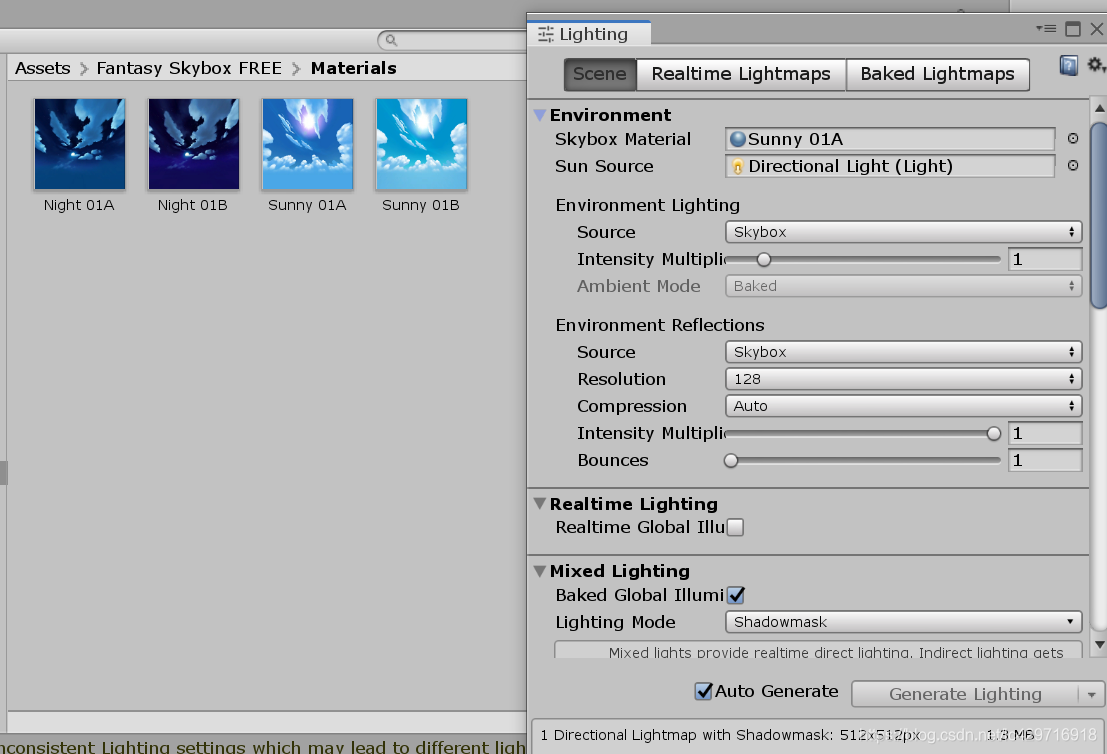Select the Lighting window tab
This screenshot has height=754, width=1107.
point(589,34)
